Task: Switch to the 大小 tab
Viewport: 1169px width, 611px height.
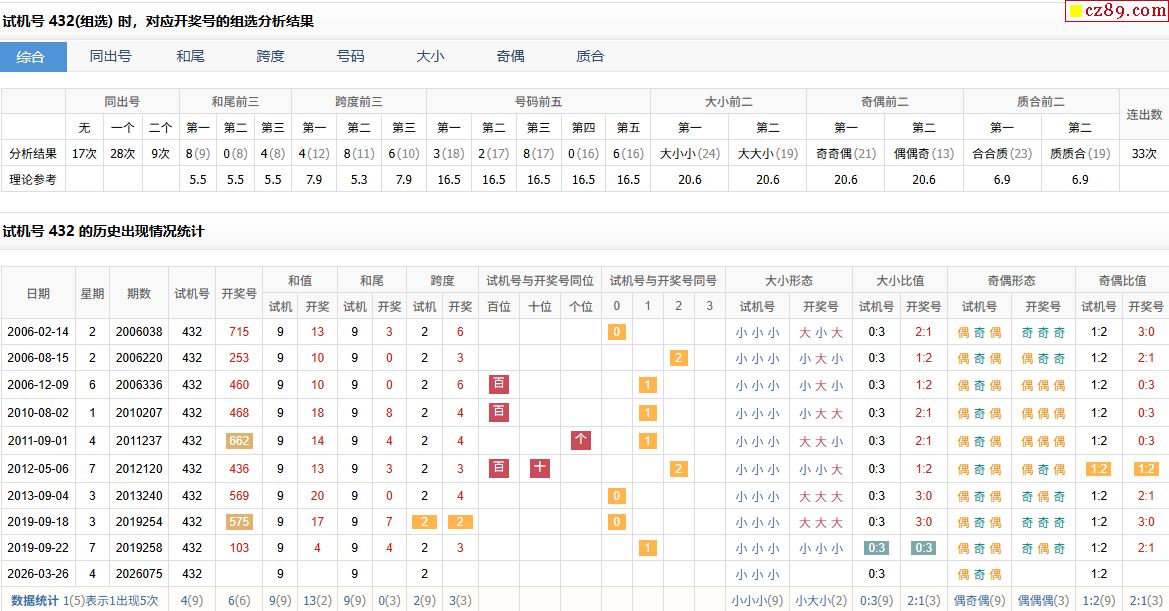Action: click(x=430, y=57)
